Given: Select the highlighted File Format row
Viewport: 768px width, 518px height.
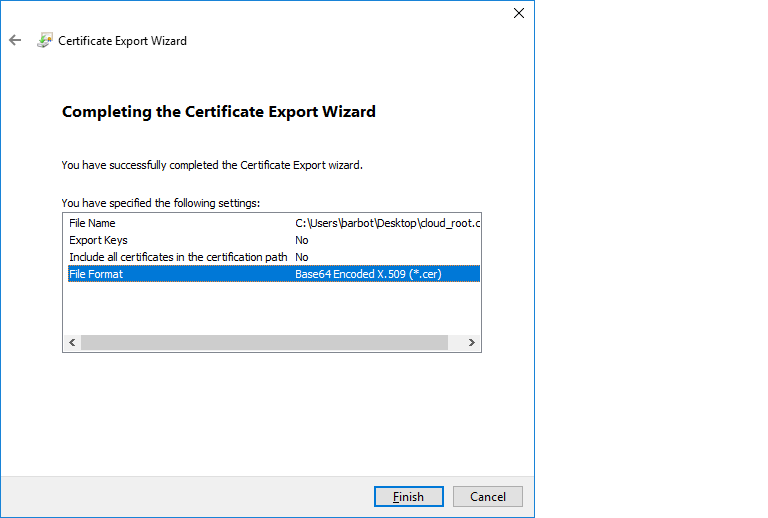Looking at the screenshot, I should point(96,274).
